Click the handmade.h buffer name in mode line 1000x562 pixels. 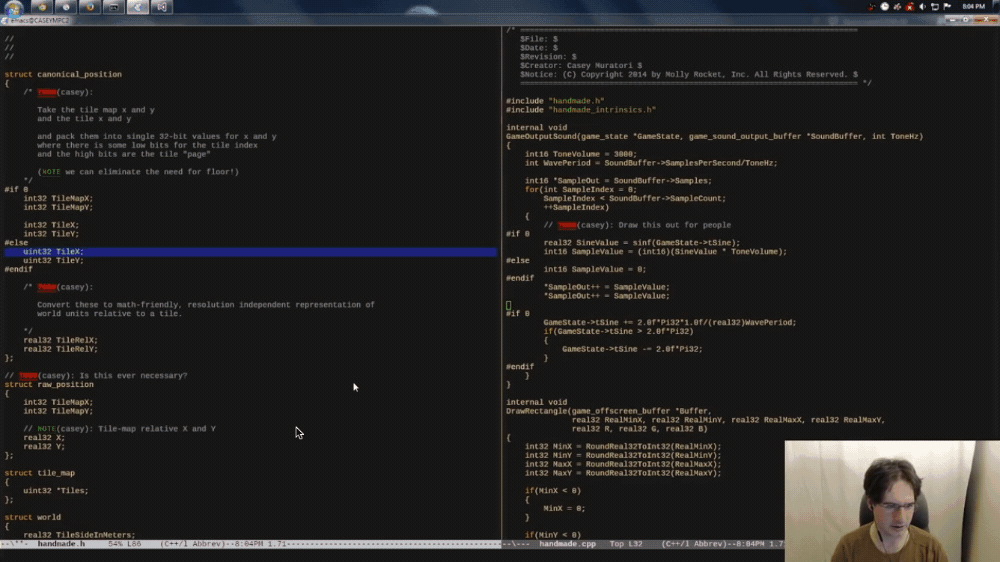pyautogui.click(x=61, y=544)
